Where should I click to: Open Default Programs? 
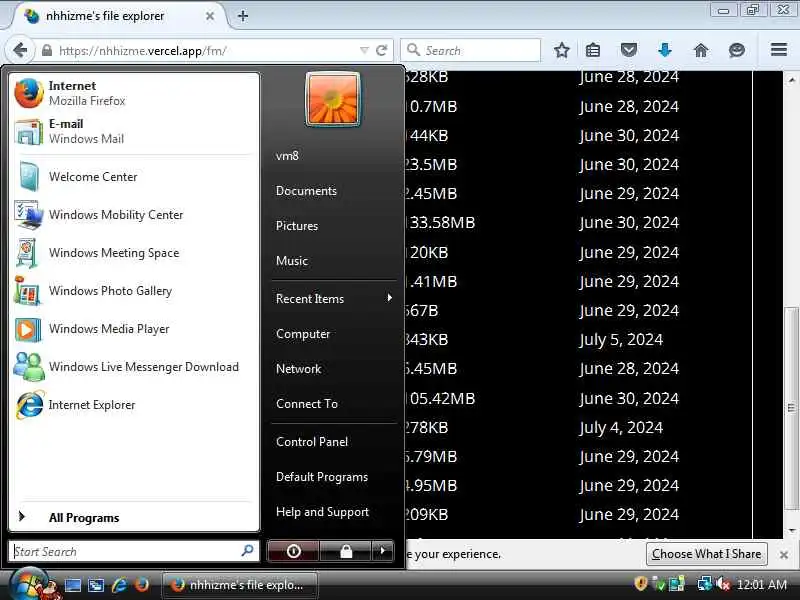pyautogui.click(x=321, y=477)
